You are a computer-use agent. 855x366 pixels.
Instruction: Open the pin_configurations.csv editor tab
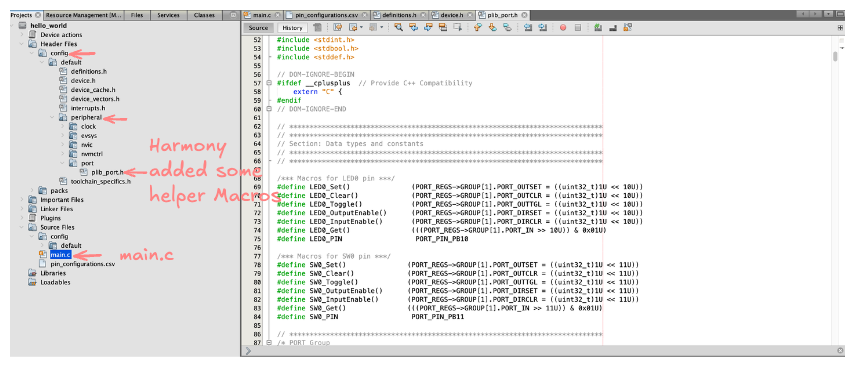pos(327,15)
